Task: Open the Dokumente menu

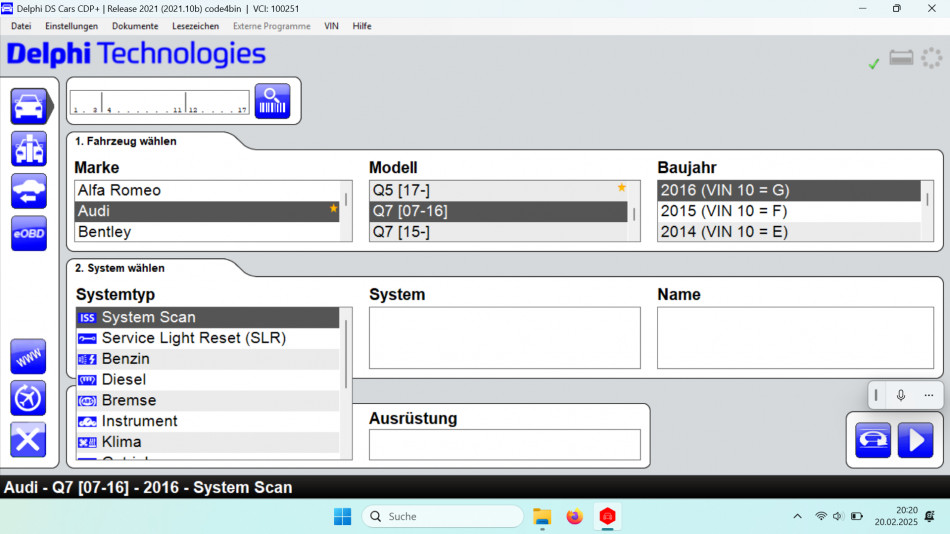Action: tap(135, 26)
